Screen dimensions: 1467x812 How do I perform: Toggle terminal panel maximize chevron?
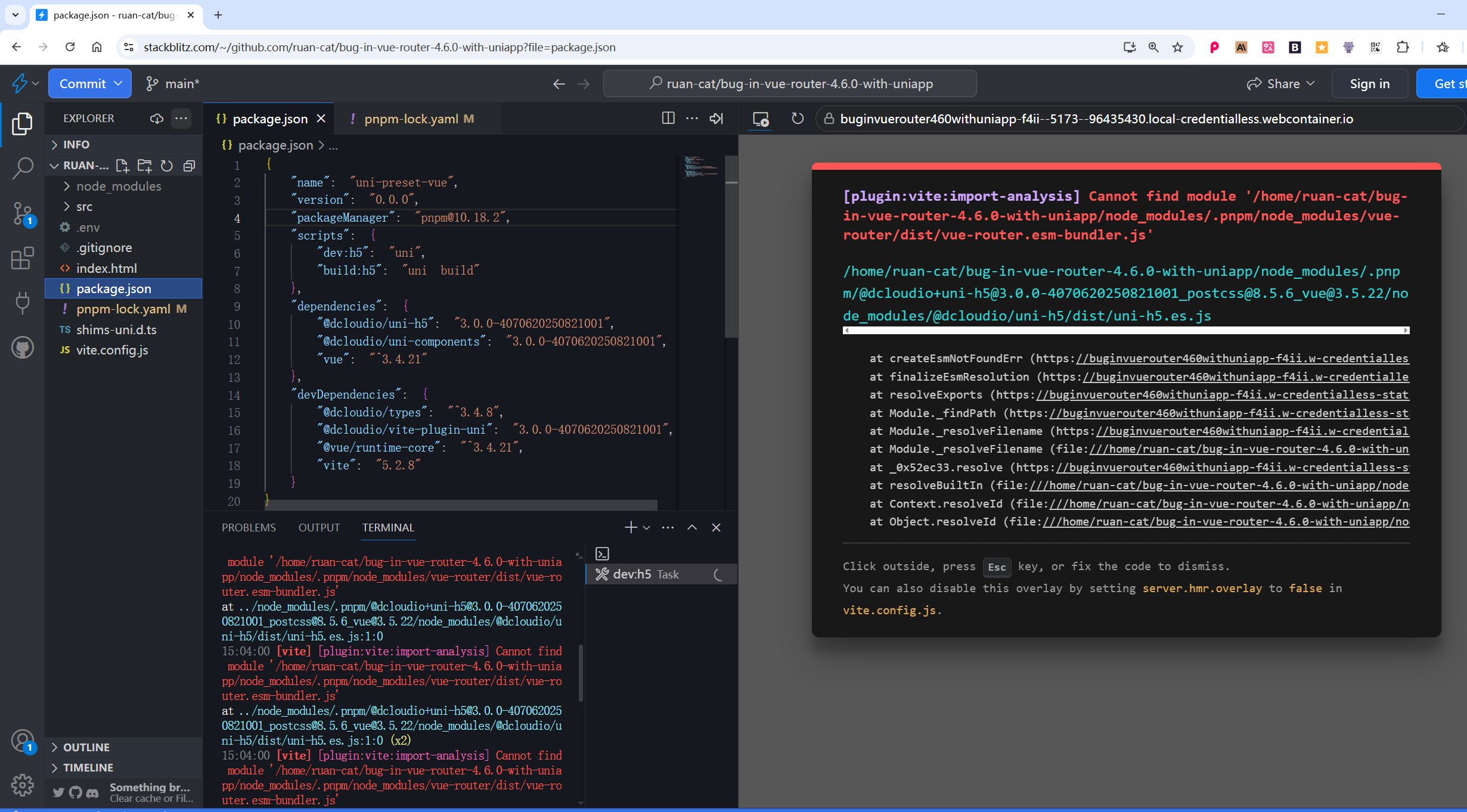coord(692,527)
